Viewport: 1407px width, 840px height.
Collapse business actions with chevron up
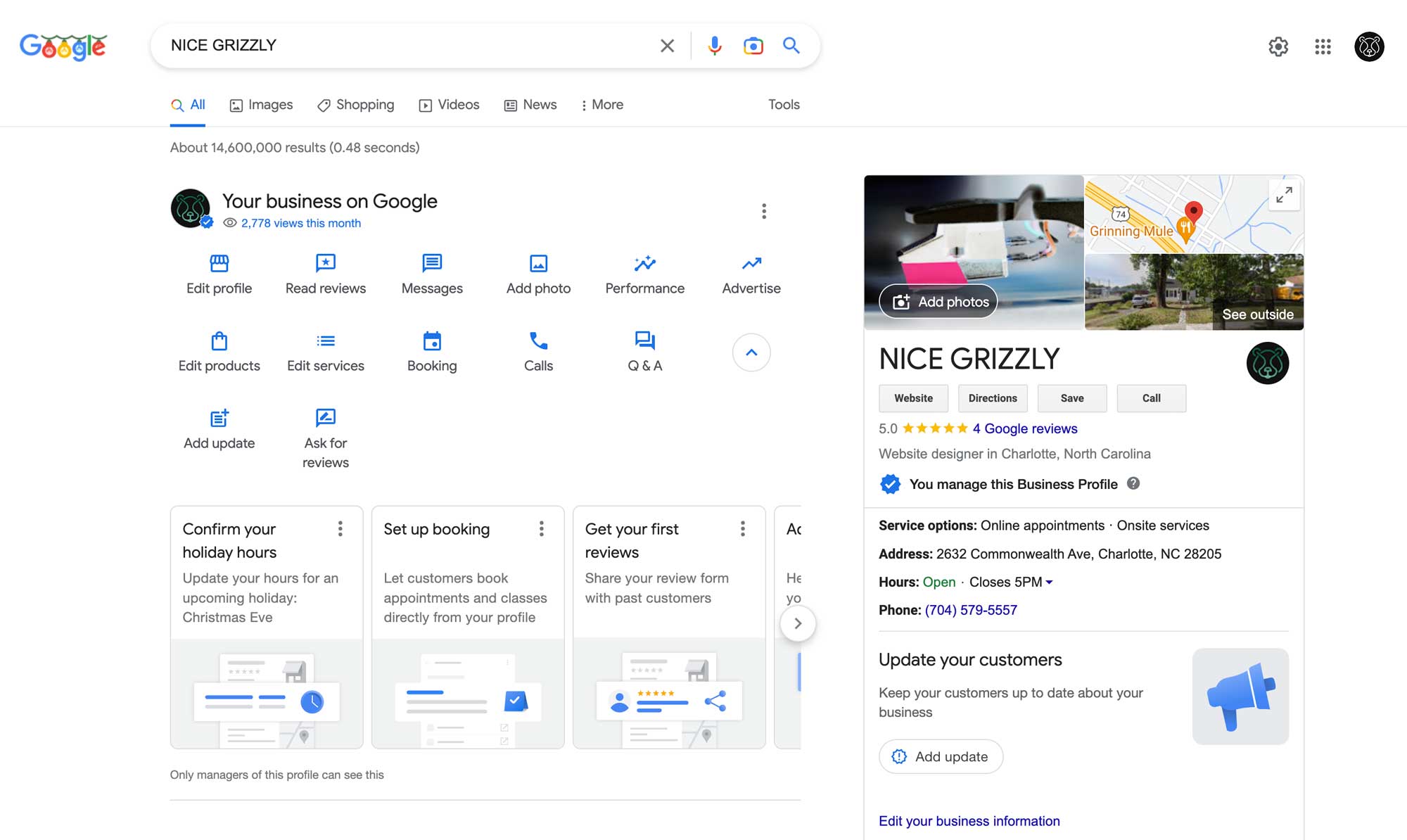[x=751, y=352]
